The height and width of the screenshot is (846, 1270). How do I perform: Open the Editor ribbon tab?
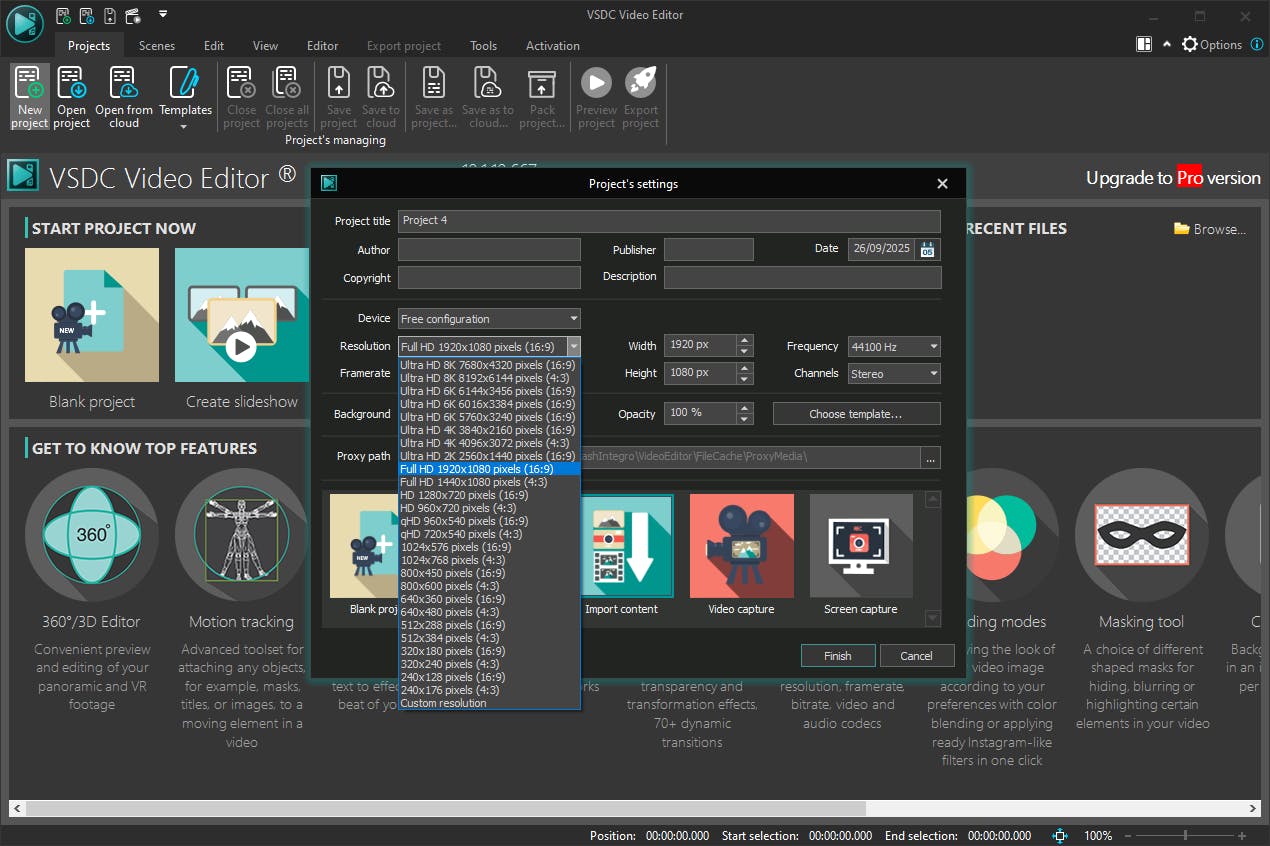coord(322,46)
